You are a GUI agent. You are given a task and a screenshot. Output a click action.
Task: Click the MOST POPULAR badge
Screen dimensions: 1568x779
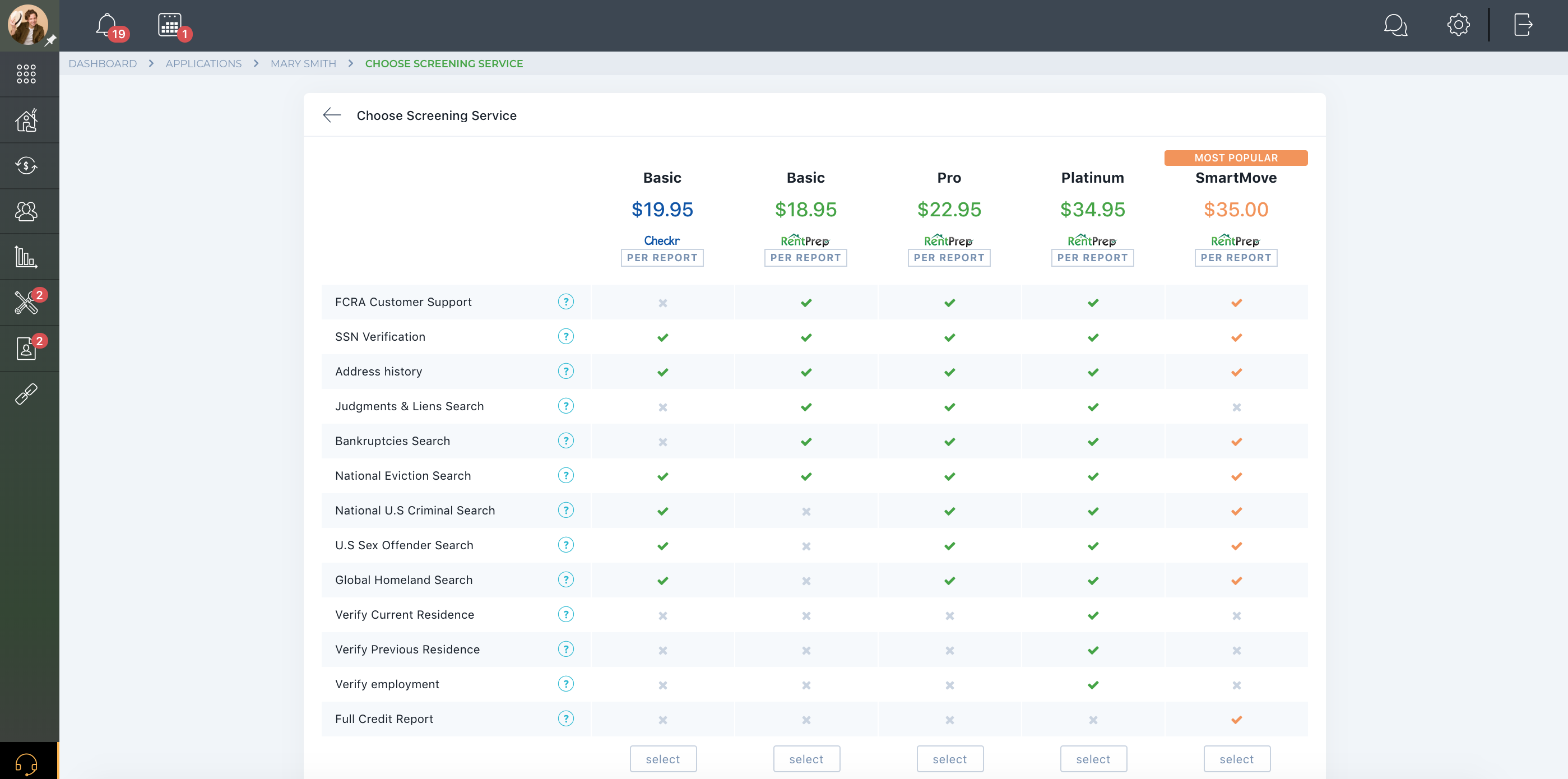coord(1236,157)
